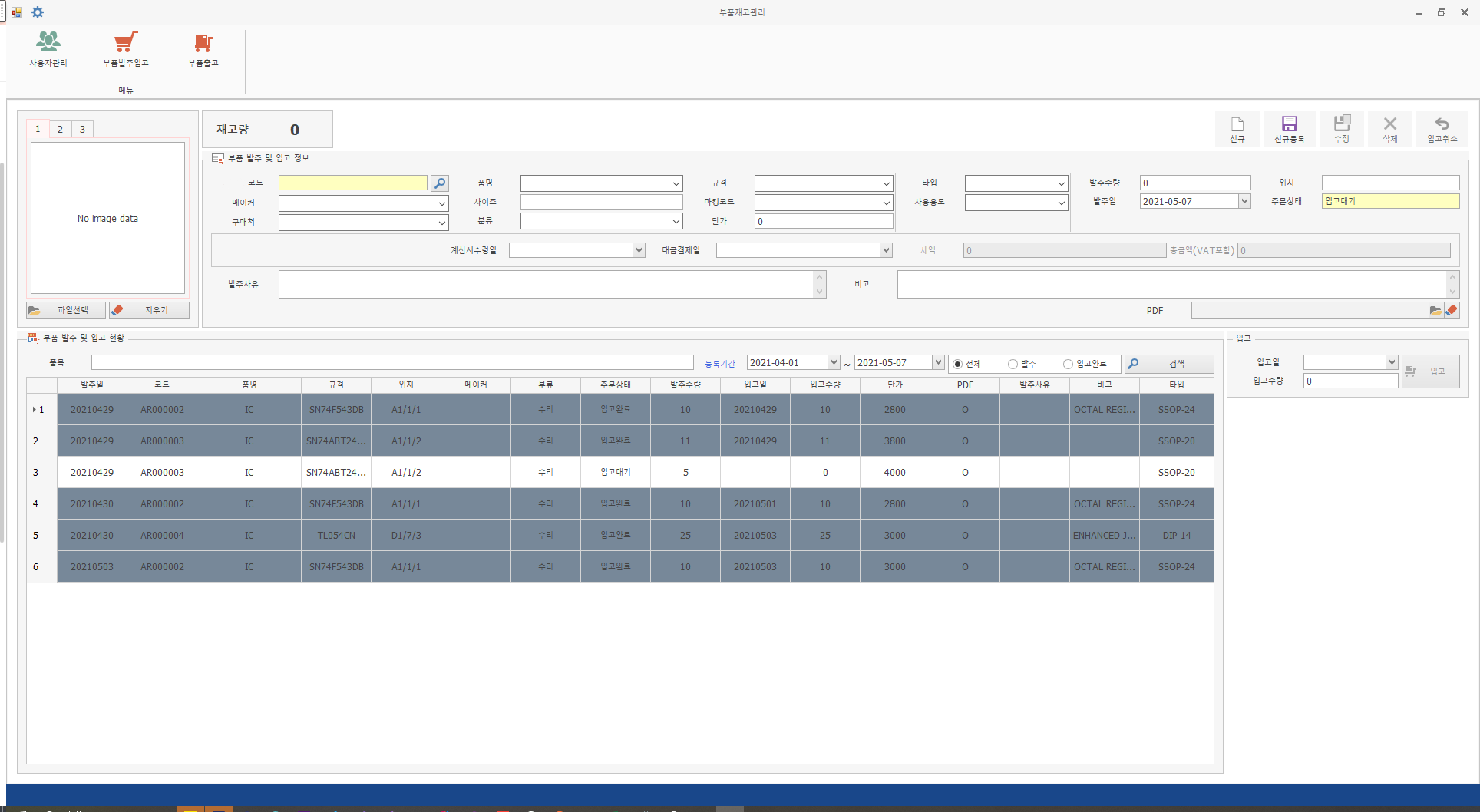Expand 품명 combo box
The height and width of the screenshot is (812, 1480).
coord(676,183)
